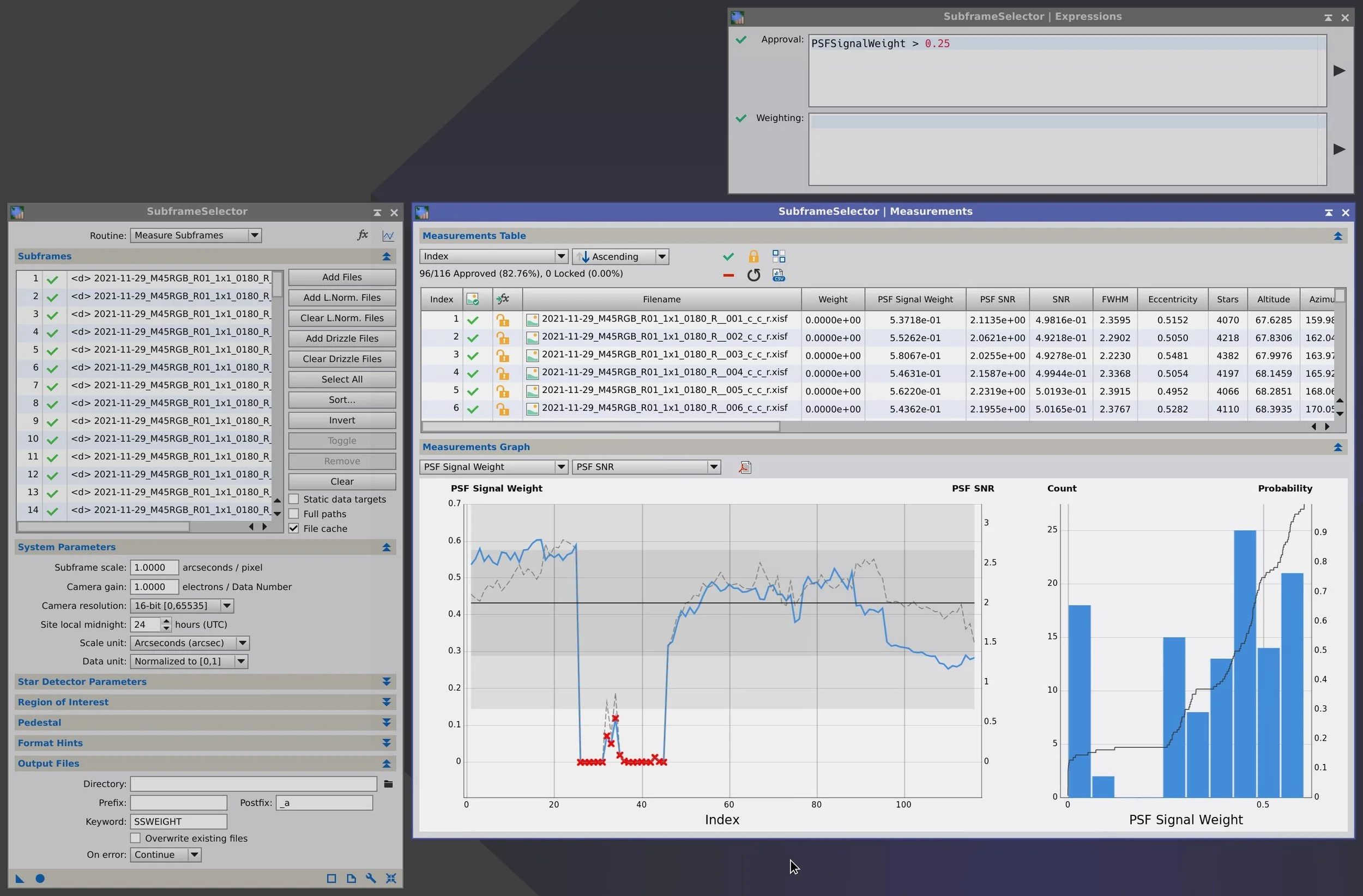Click the Save as CSV icon
Image resolution: width=1363 pixels, height=896 pixels.
pos(779,275)
